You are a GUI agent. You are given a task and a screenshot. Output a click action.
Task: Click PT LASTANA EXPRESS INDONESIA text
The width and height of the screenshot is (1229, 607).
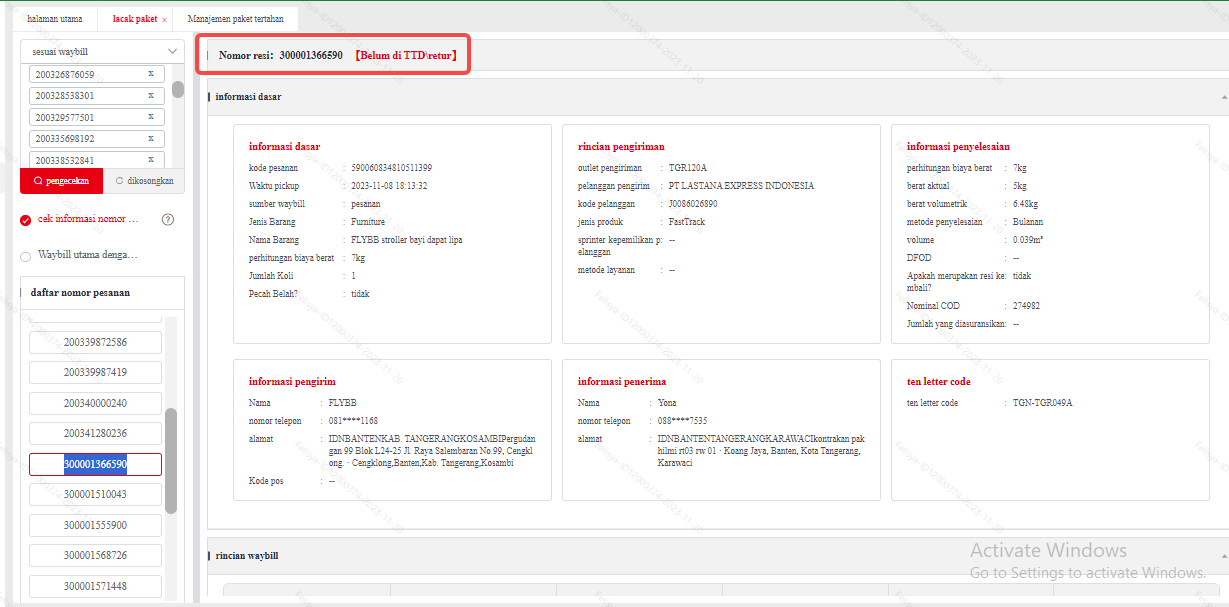(741, 186)
